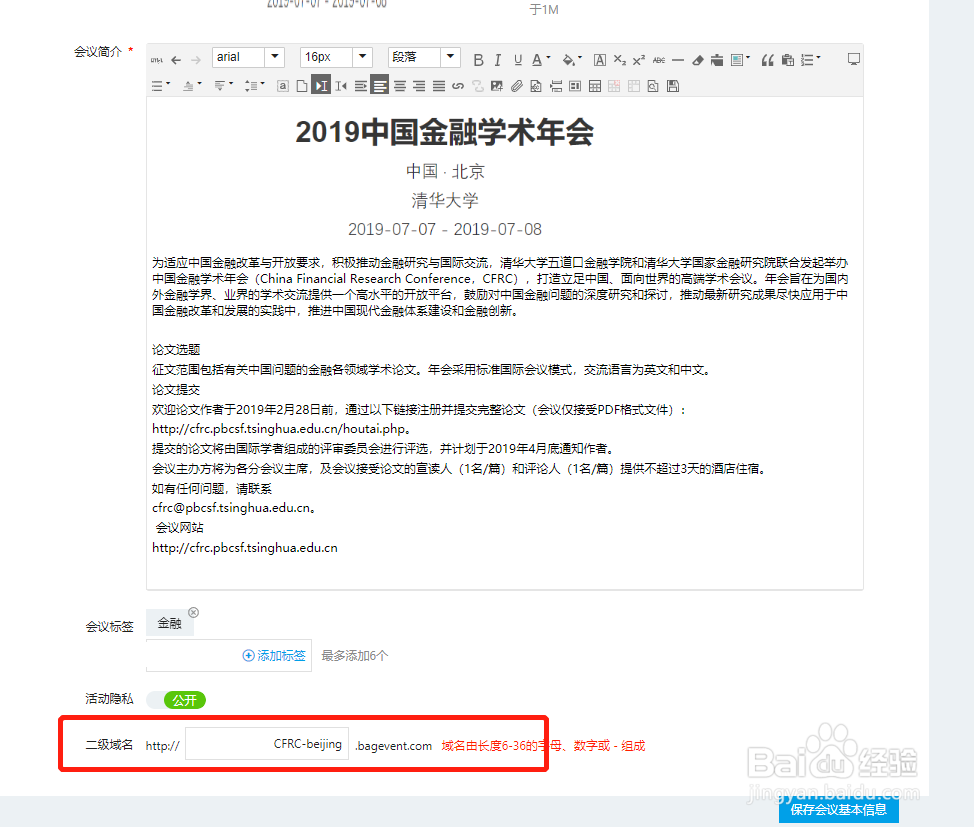974x827 pixels.
Task: Apply font color with A icon
Action: click(x=537, y=60)
